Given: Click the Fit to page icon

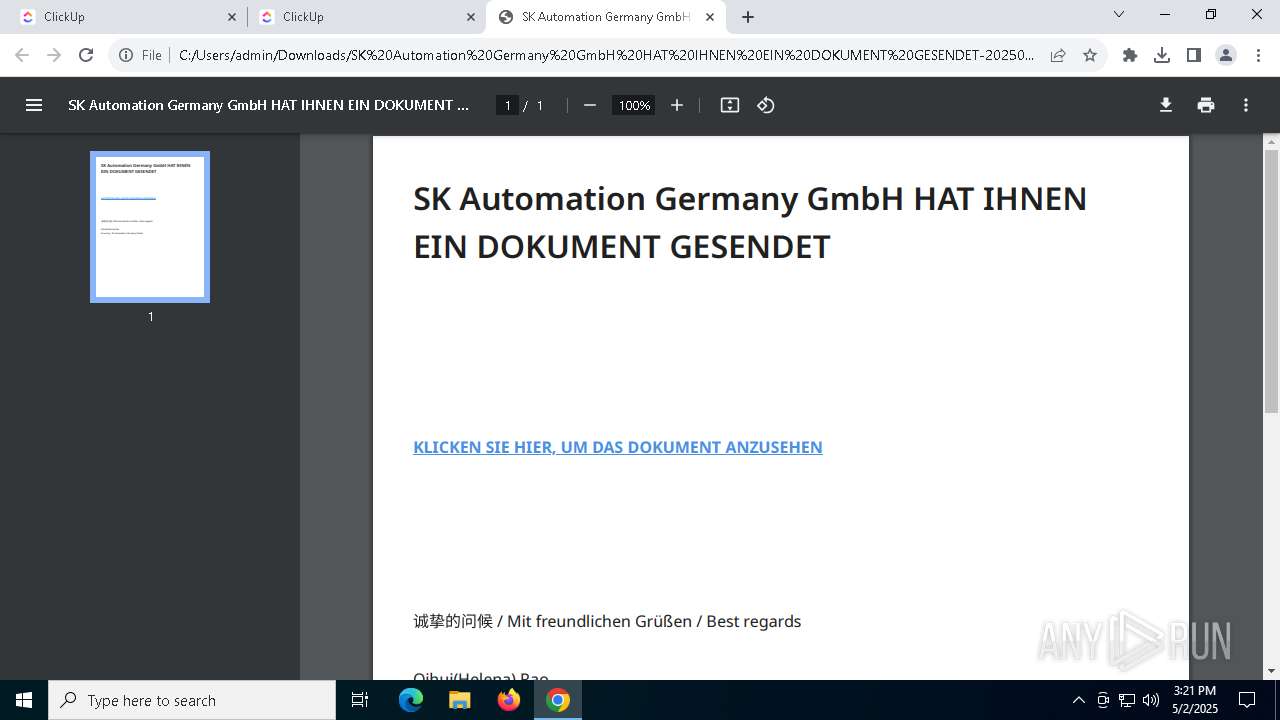Looking at the screenshot, I should point(730,105).
